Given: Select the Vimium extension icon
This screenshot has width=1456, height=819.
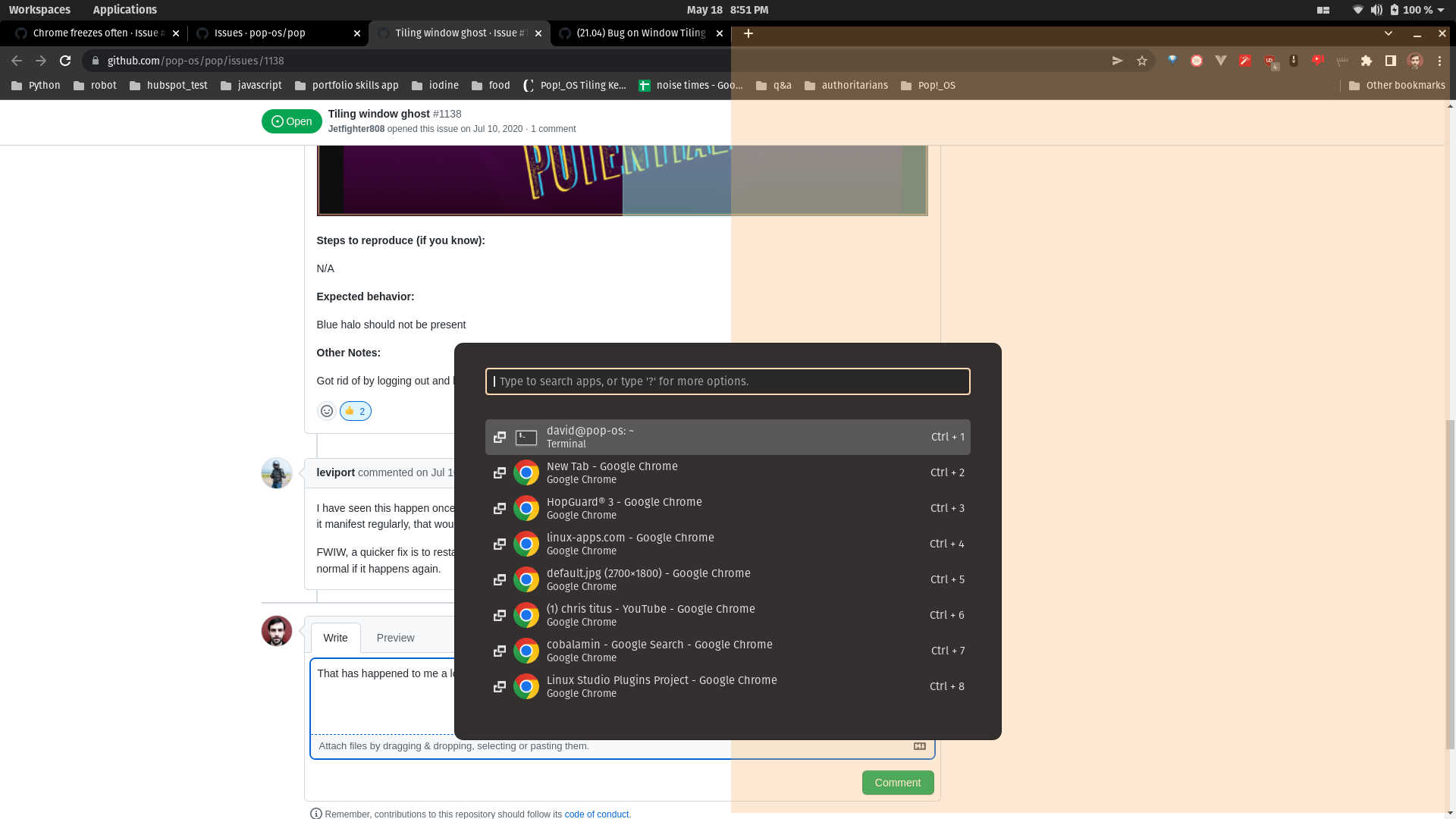Looking at the screenshot, I should tap(1221, 61).
